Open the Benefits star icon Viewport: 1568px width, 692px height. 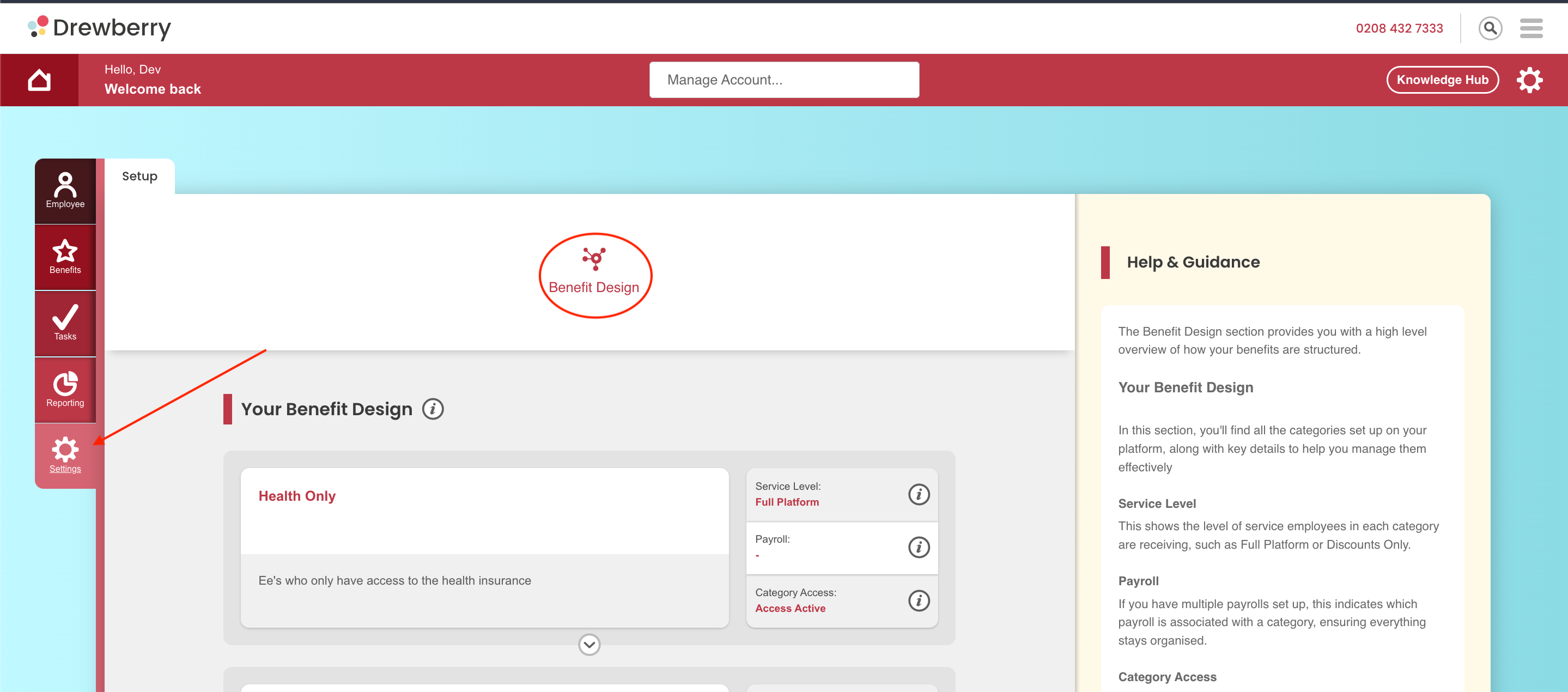pos(65,257)
